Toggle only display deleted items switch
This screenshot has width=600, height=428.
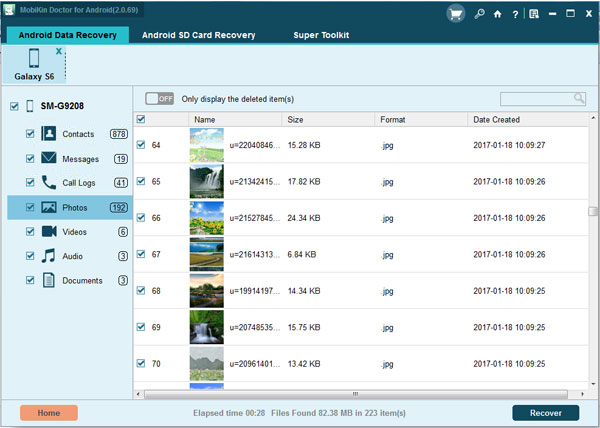point(159,99)
